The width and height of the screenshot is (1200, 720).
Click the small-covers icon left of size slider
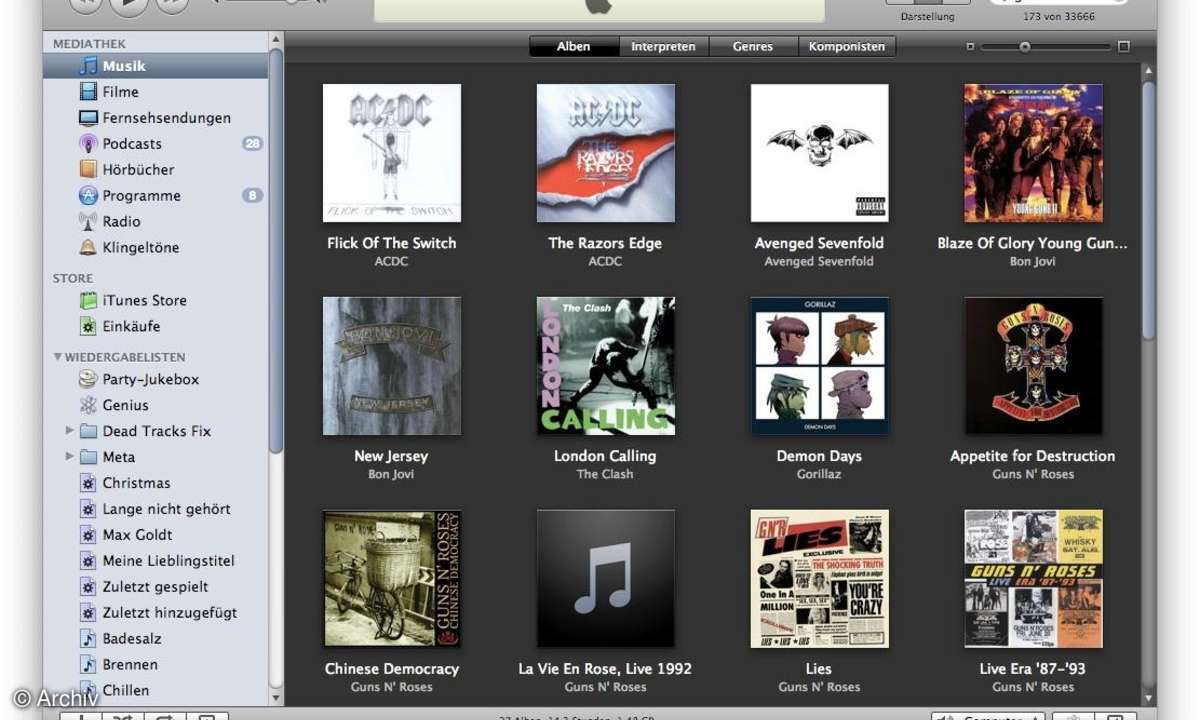coord(969,47)
